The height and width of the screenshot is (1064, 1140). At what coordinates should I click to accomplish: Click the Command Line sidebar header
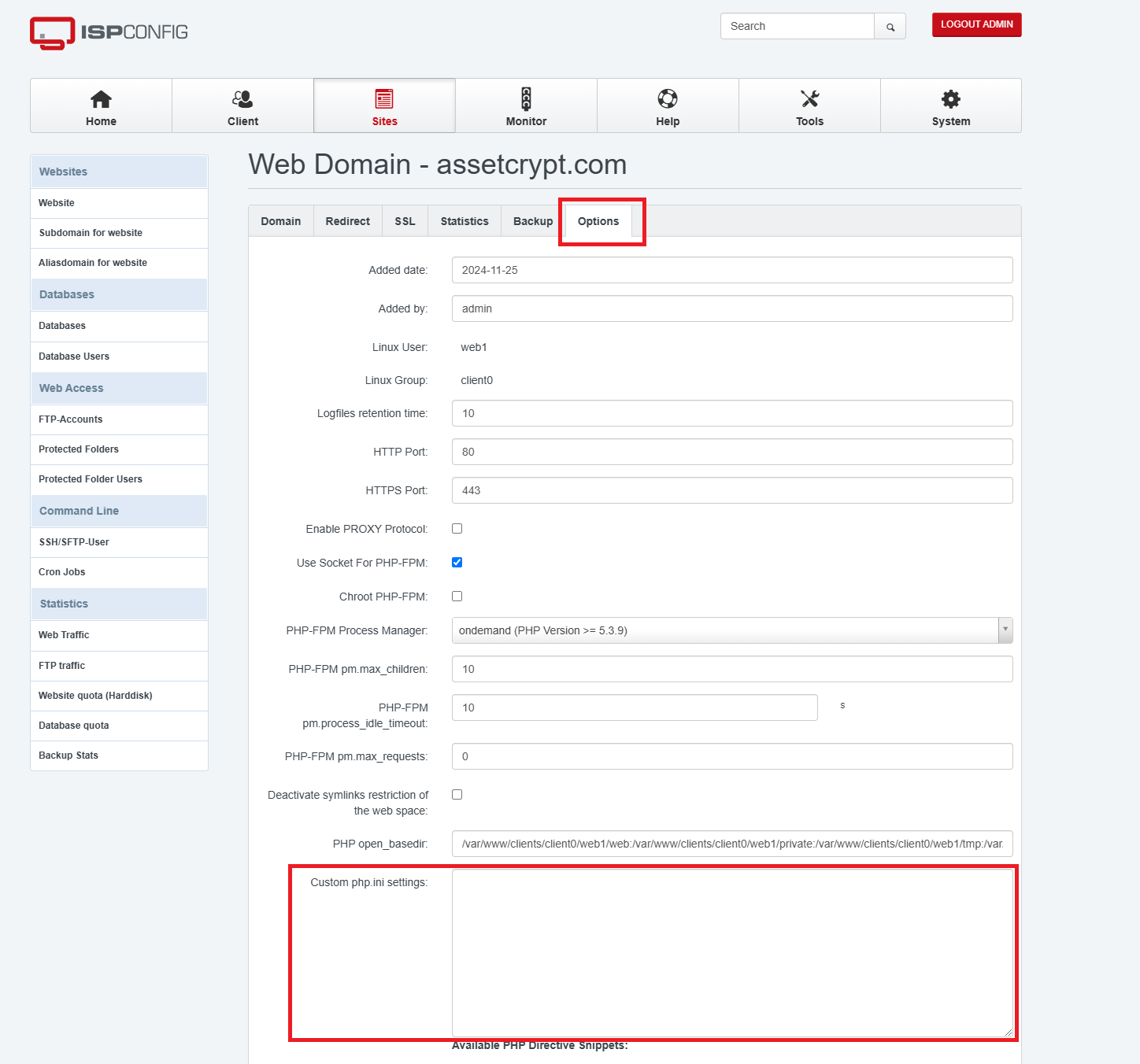[x=119, y=511]
